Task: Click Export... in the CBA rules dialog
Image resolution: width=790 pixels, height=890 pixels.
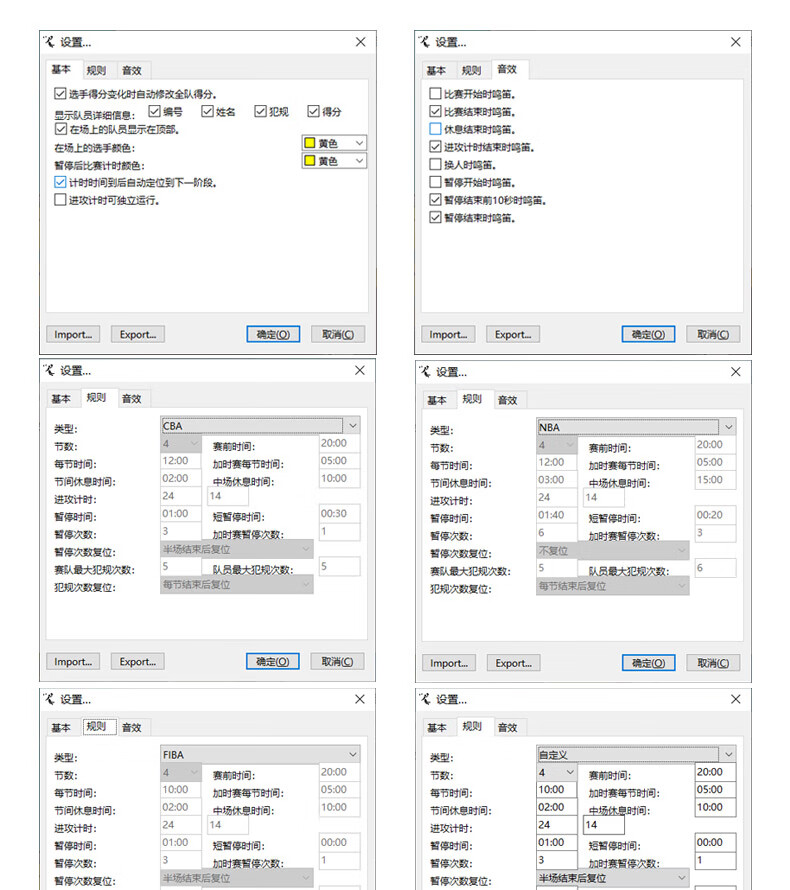Action: click(138, 662)
